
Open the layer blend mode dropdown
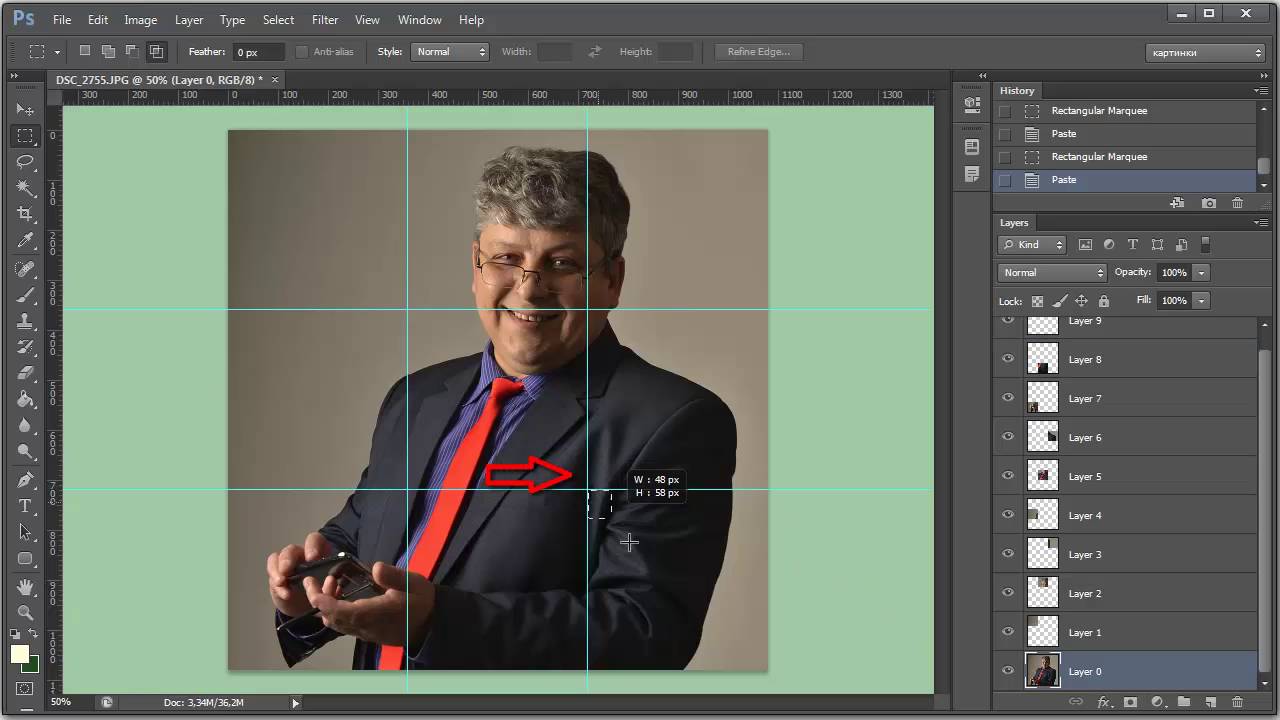click(x=1051, y=272)
